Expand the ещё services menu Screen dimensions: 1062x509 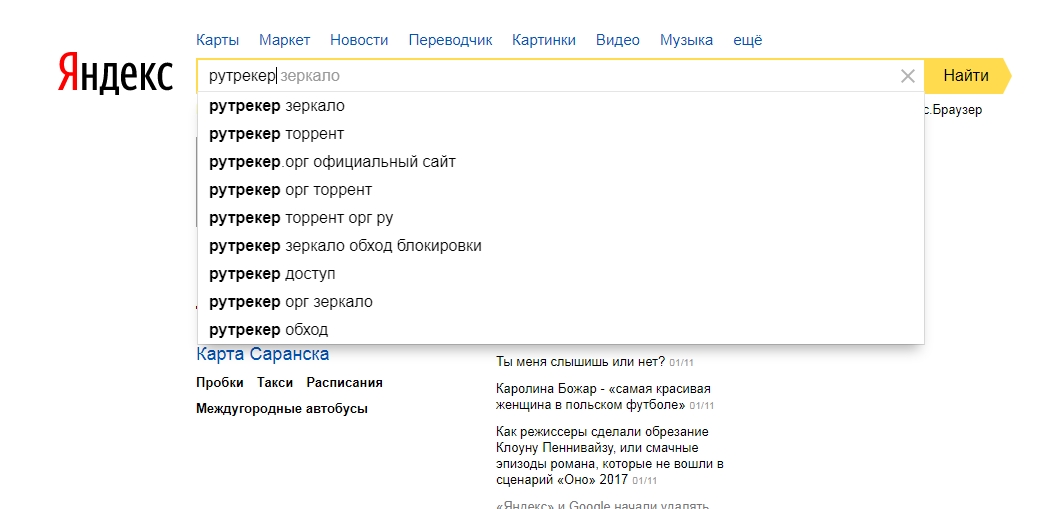748,40
